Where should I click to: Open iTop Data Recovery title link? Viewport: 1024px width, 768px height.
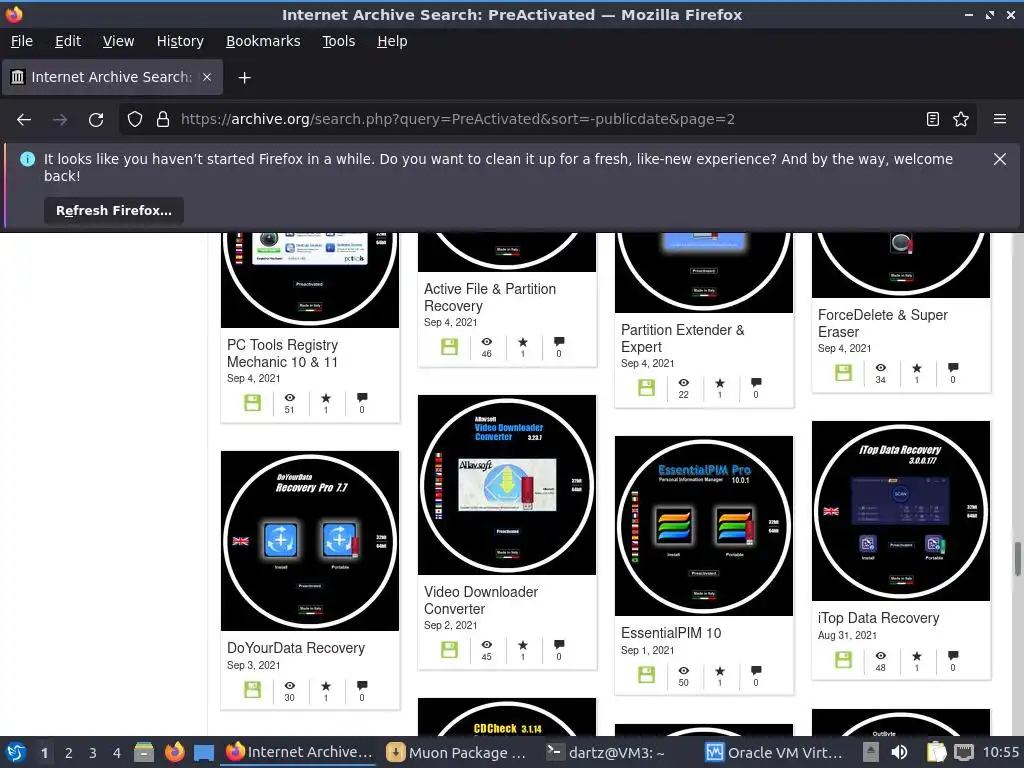pyautogui.click(x=878, y=618)
